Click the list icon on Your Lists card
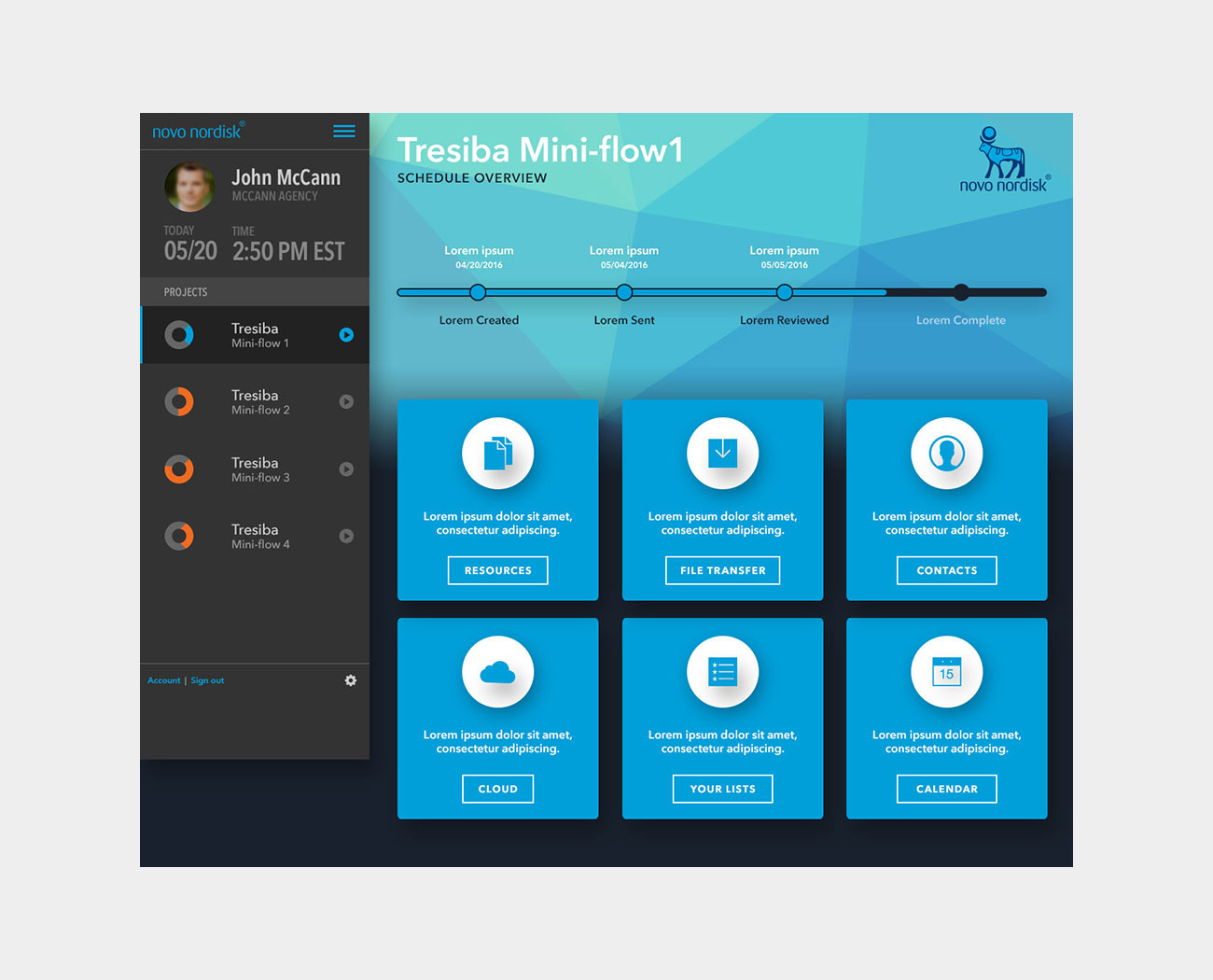This screenshot has height=980, width=1213. point(723,671)
